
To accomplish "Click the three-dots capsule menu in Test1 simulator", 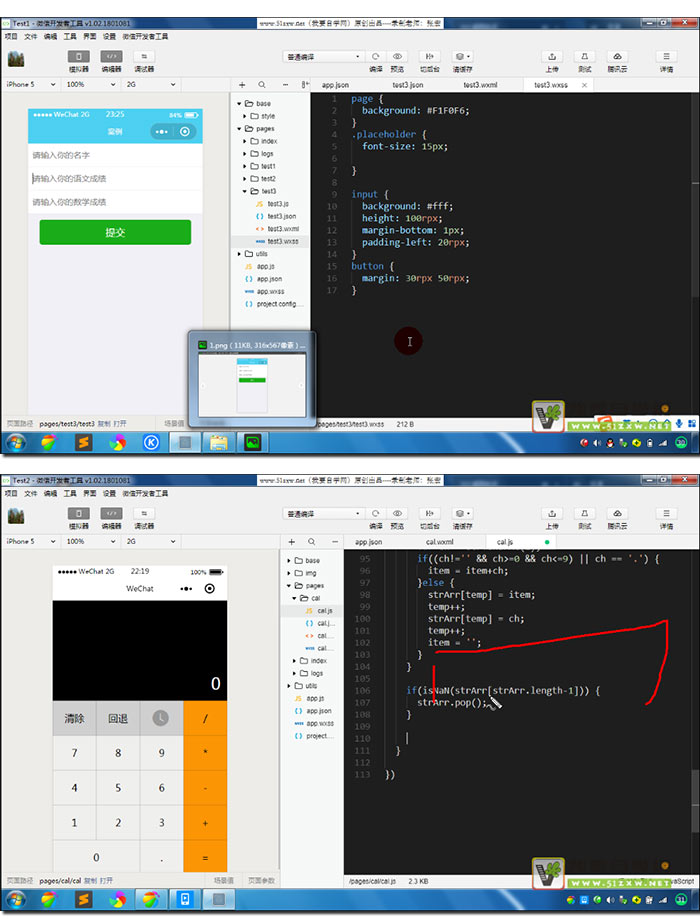I will click(x=161, y=131).
